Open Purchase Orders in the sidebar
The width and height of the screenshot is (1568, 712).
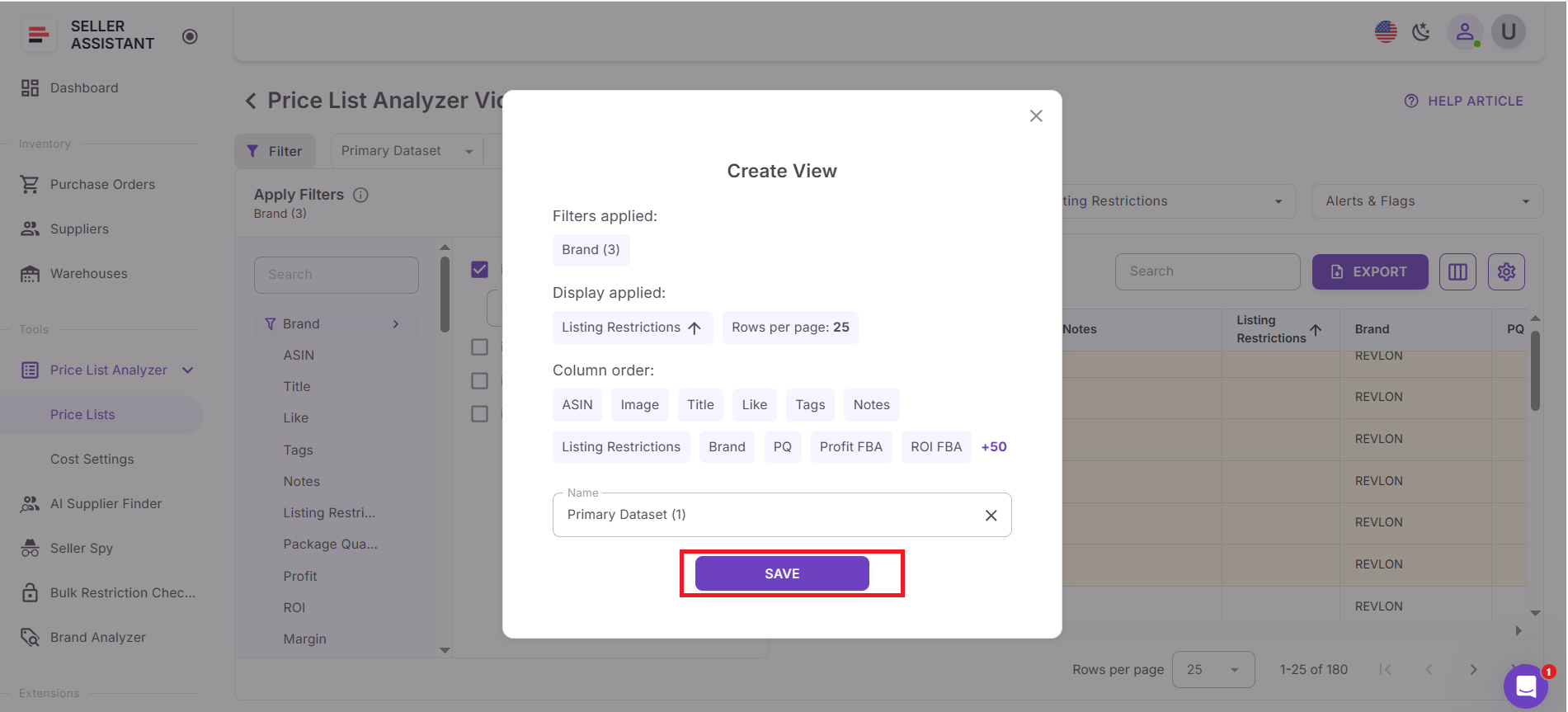(x=102, y=184)
